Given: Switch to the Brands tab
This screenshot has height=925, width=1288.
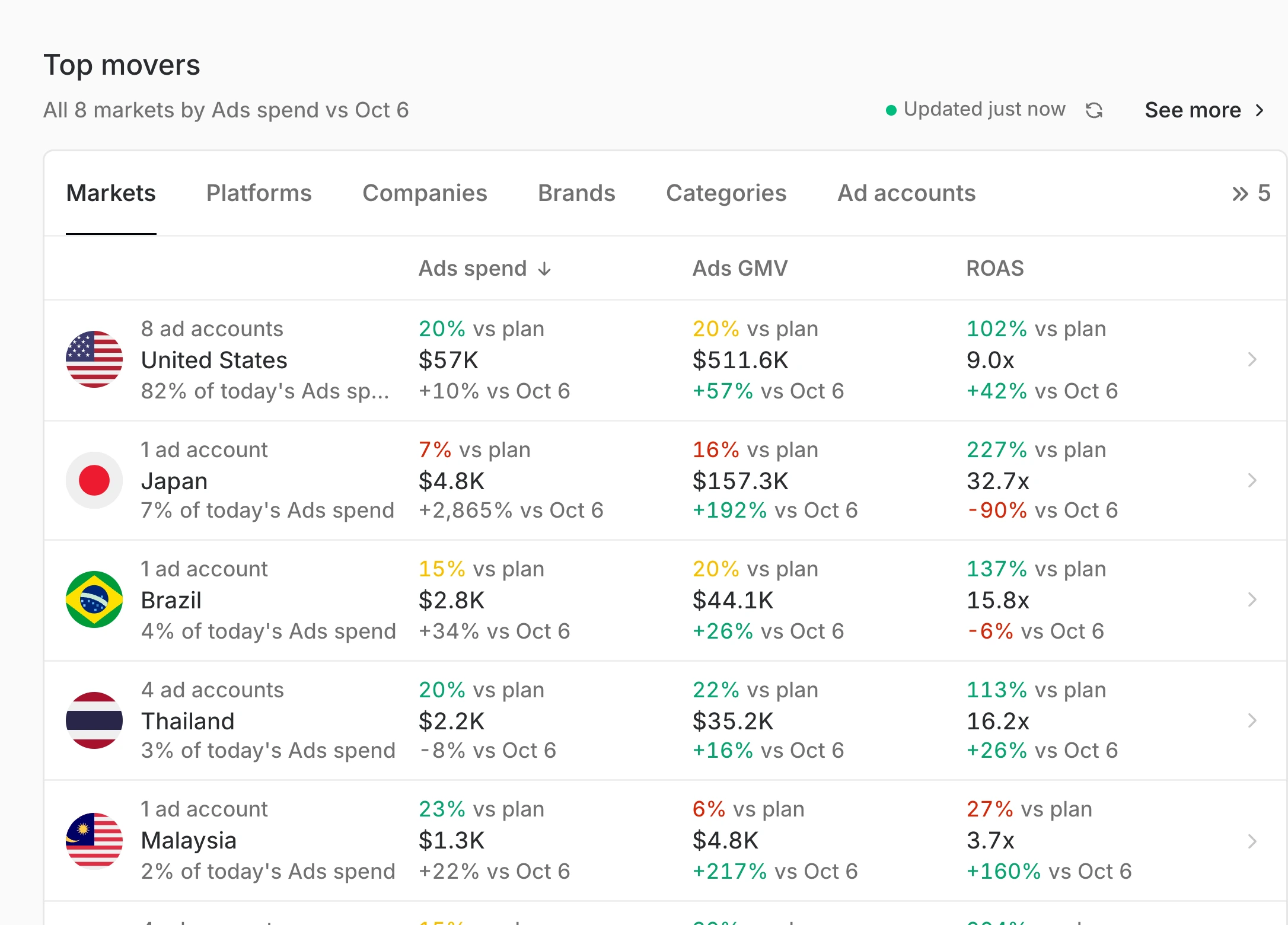Looking at the screenshot, I should pyautogui.click(x=576, y=193).
